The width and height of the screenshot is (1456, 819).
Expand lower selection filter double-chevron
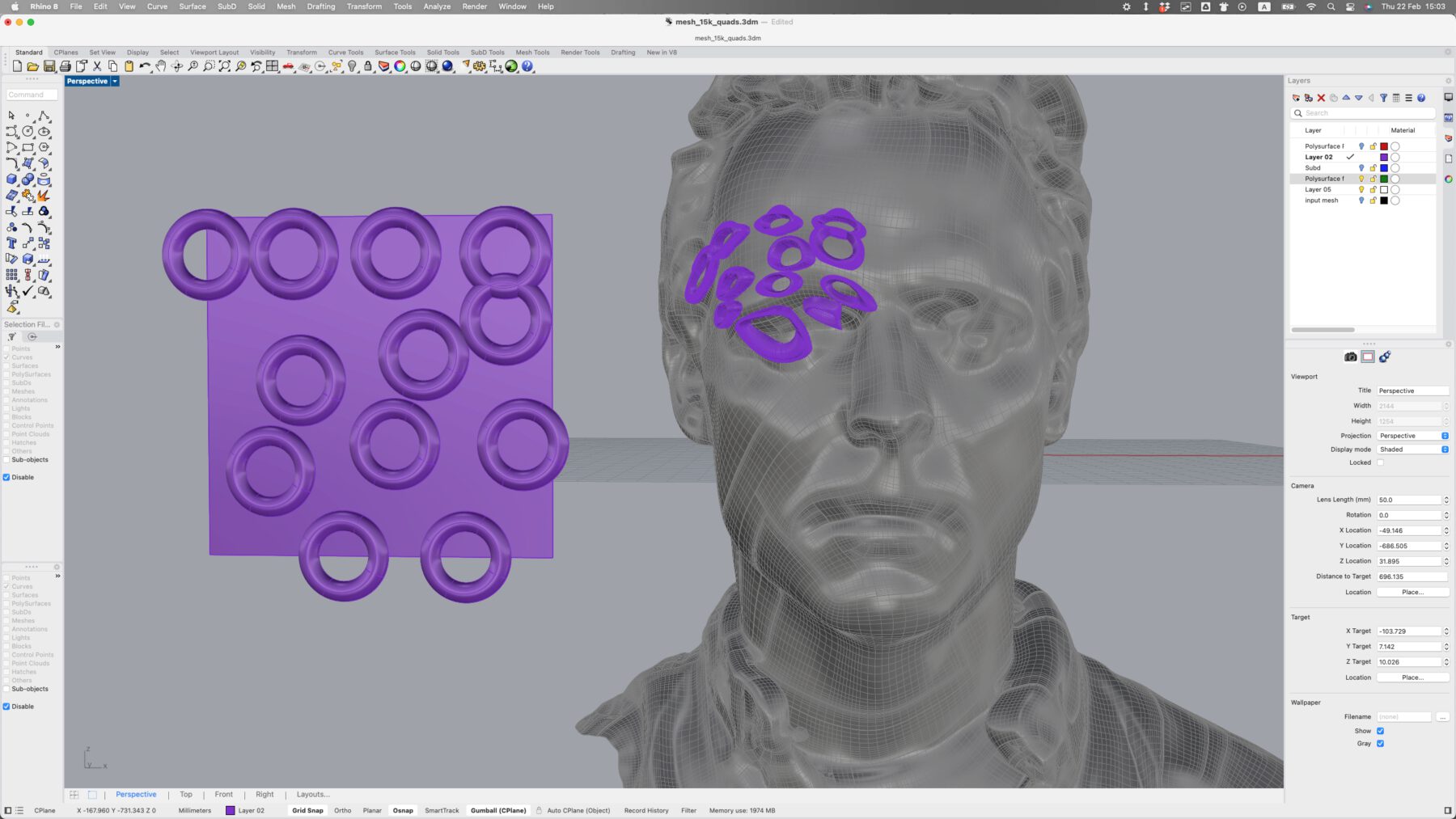coord(57,576)
